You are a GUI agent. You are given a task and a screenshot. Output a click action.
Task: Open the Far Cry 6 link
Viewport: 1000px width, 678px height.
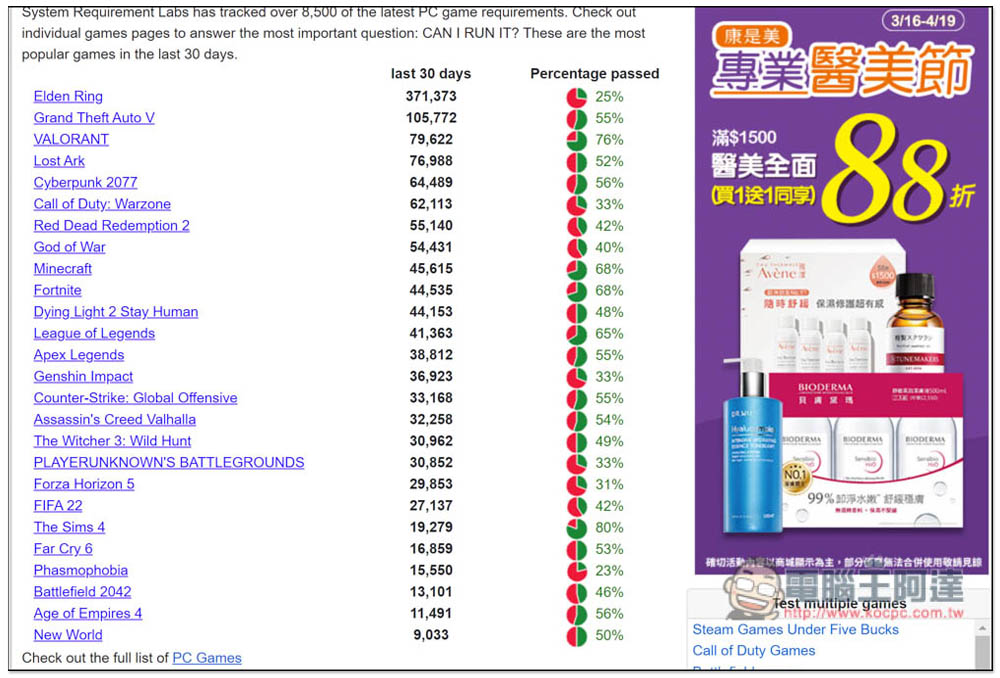coord(63,549)
